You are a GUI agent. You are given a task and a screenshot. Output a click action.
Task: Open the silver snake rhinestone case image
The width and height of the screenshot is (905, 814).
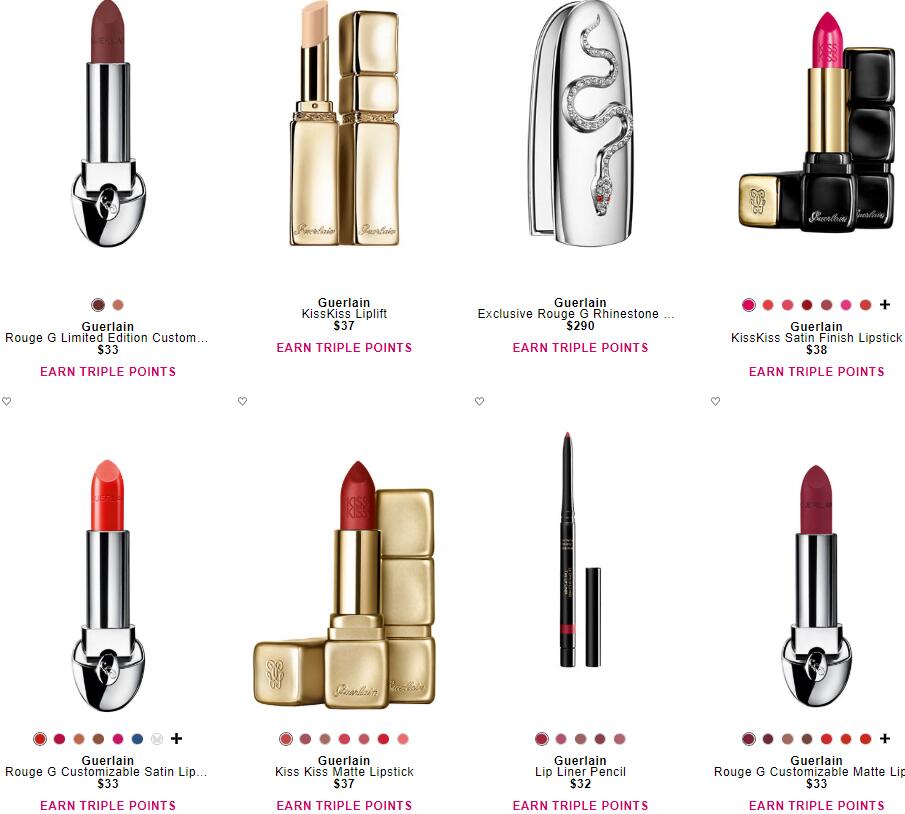click(581, 124)
